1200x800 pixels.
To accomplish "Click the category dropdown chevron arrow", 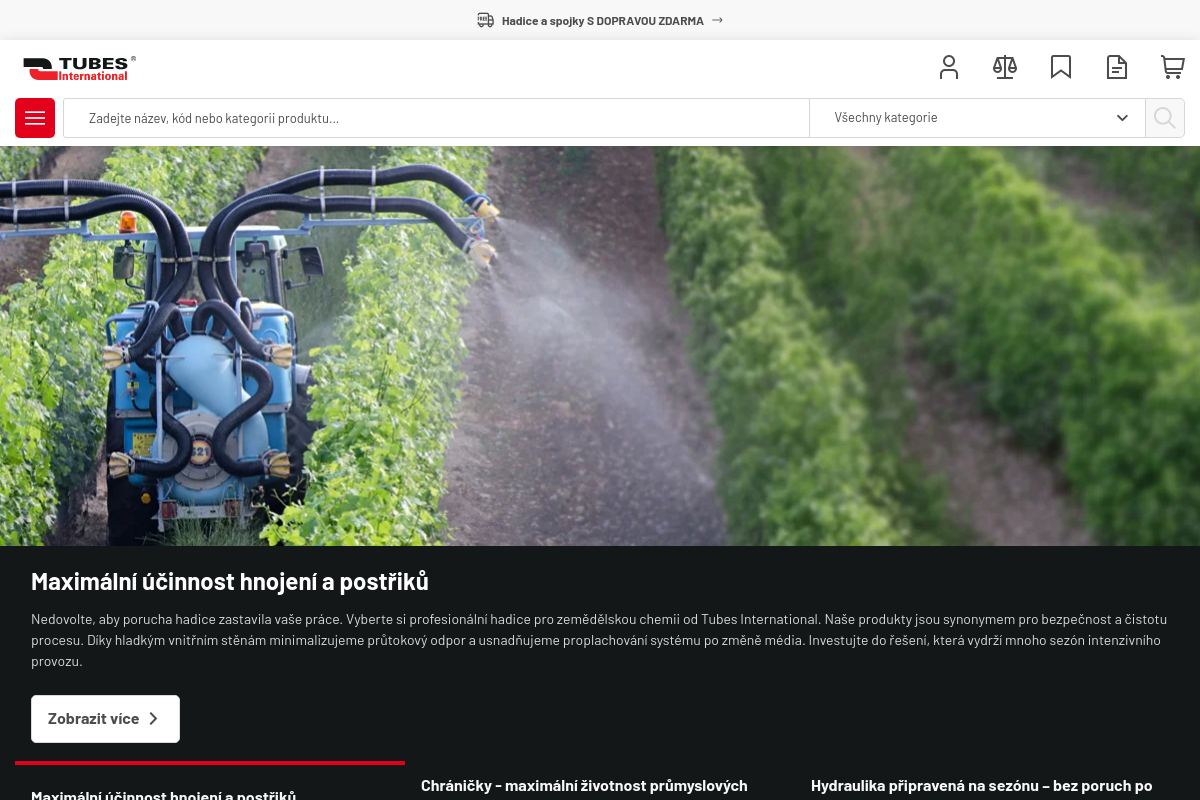I will [1122, 118].
